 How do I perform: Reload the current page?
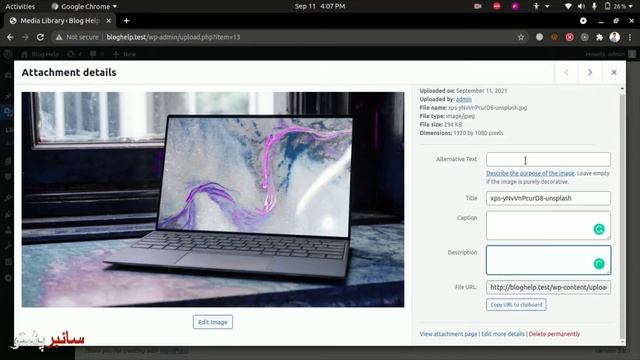coord(40,37)
